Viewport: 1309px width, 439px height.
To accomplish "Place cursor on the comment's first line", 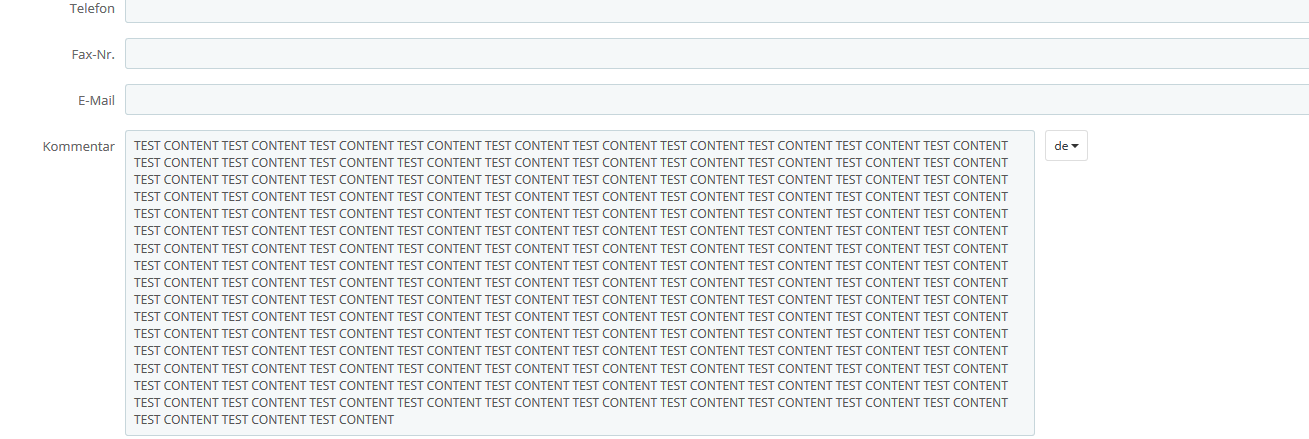I will (x=570, y=146).
